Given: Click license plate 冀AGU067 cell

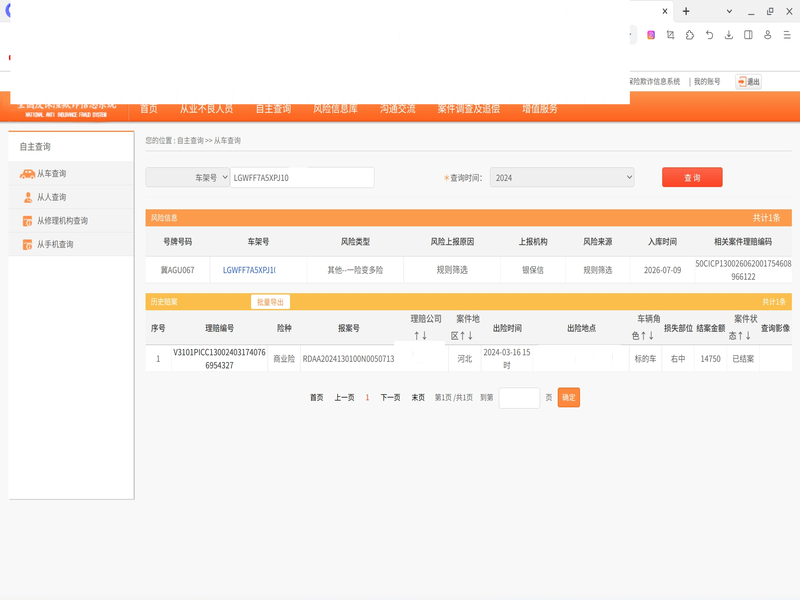Looking at the screenshot, I should click(x=178, y=270).
